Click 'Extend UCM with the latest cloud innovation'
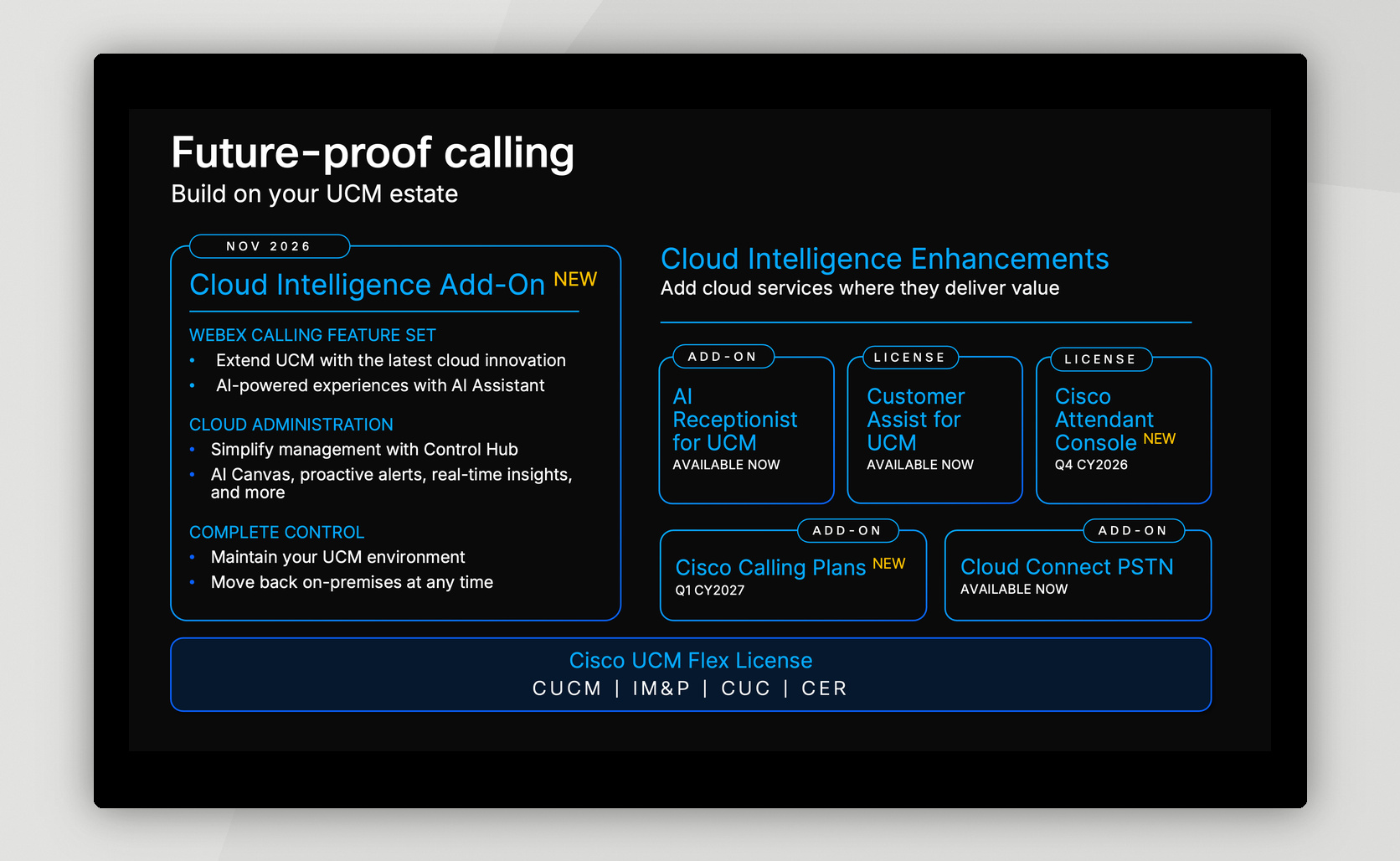Viewport: 1400px width, 861px height. coord(390,361)
